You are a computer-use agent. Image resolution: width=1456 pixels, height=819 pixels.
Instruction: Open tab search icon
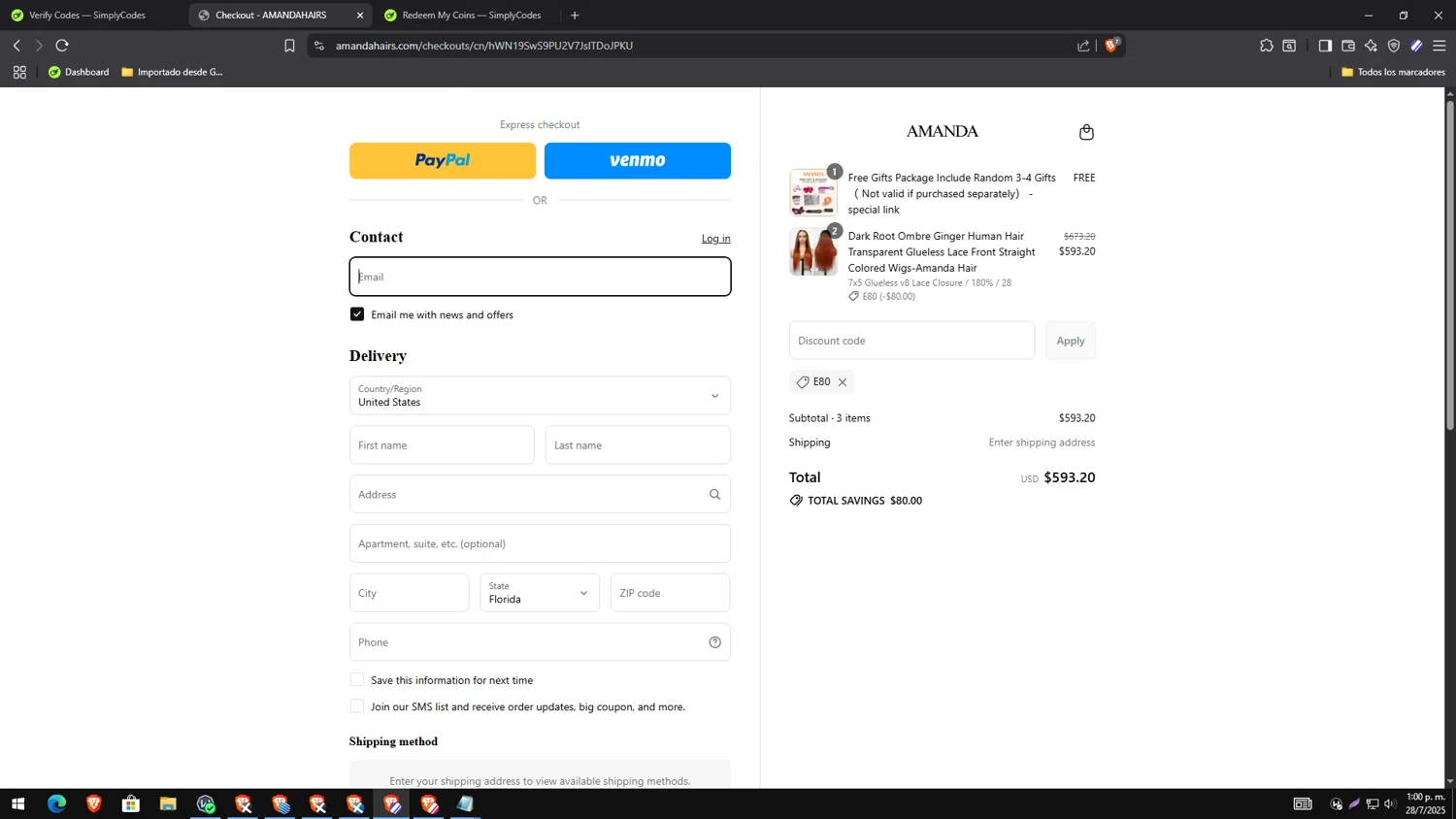(1289, 46)
